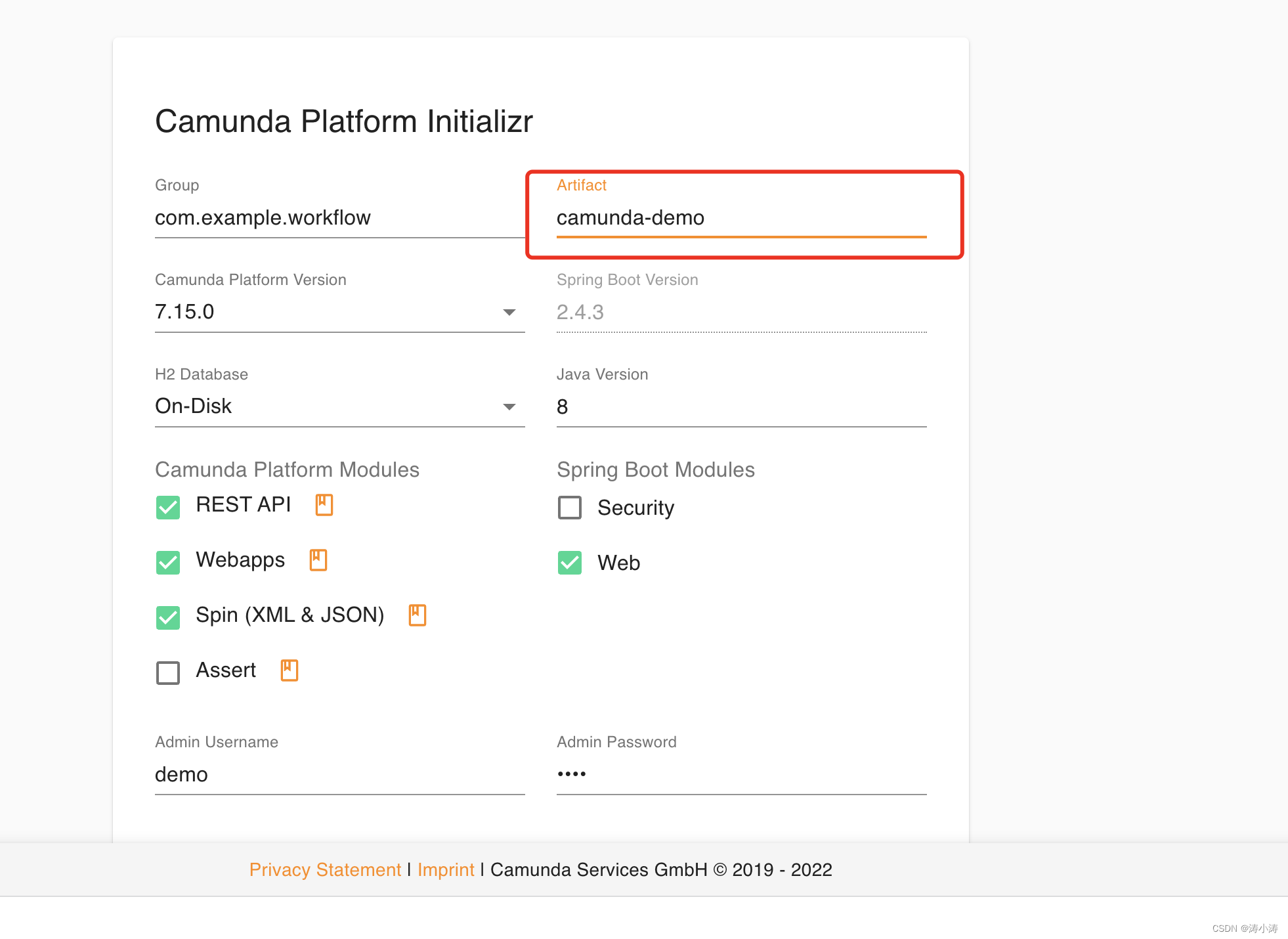The image size is (1288, 939).
Task: Click the Camunda Platform Initializr heading
Action: coord(344,121)
